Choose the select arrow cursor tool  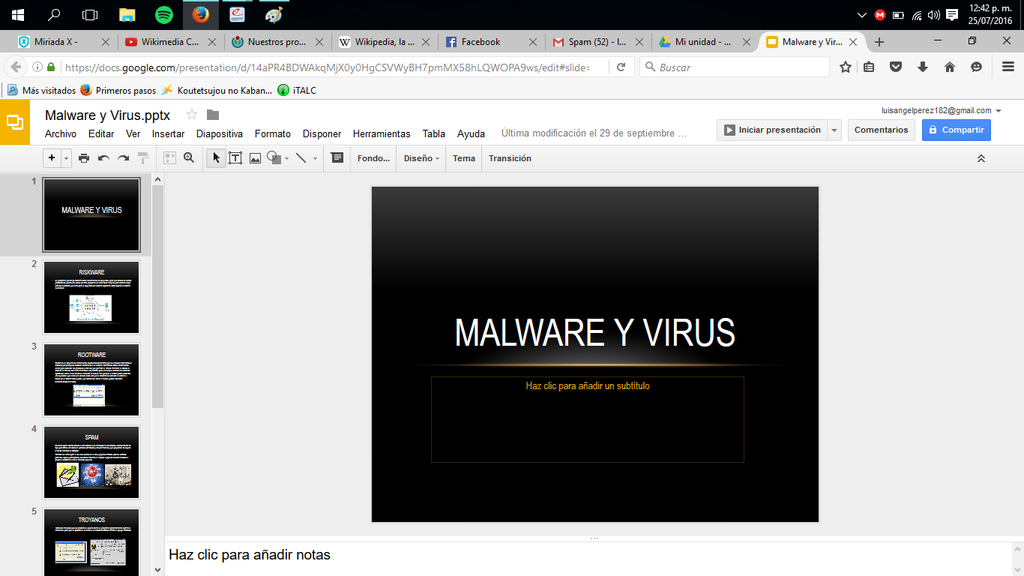[215, 158]
